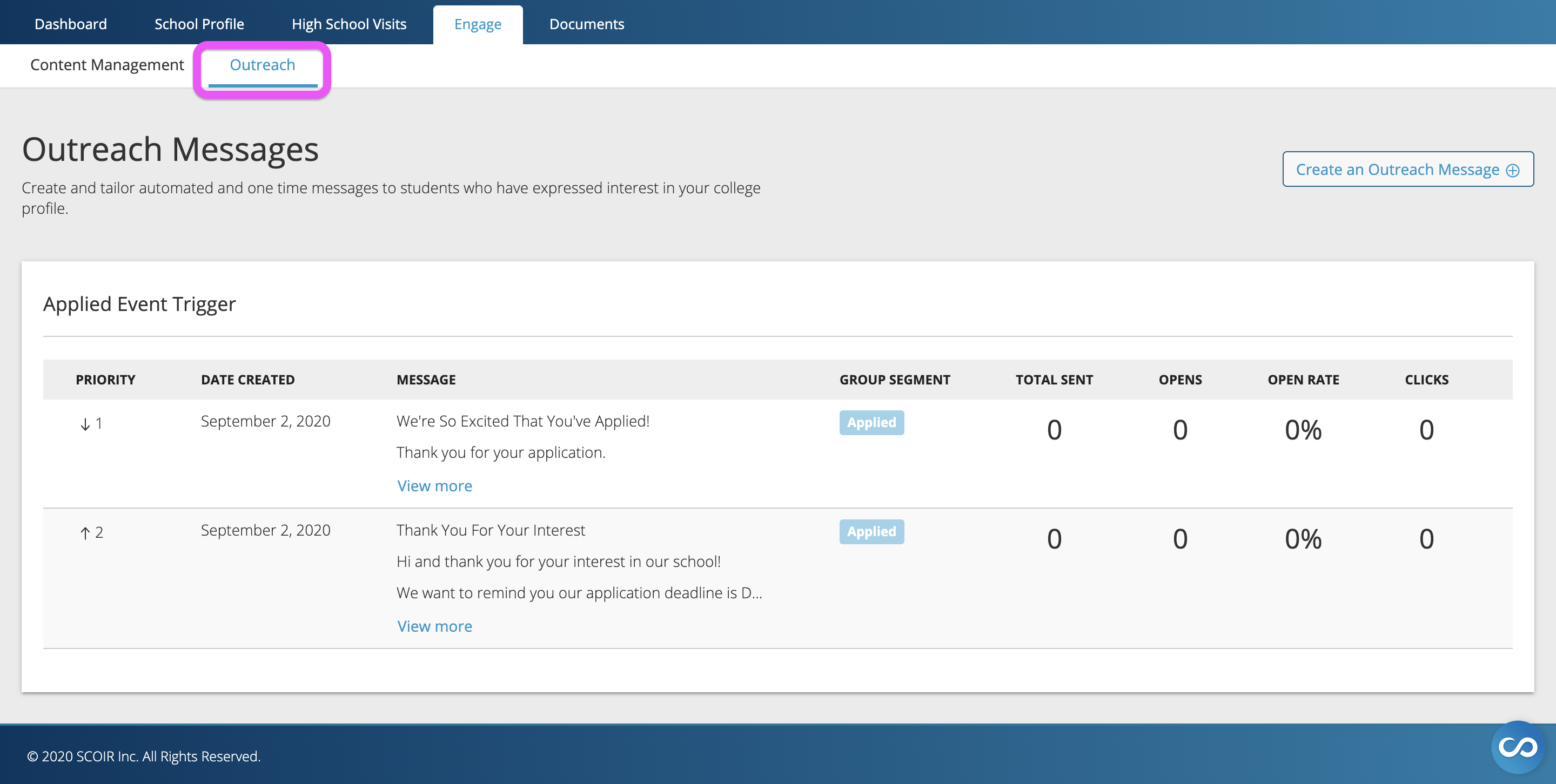Screen dimensions: 1556x784
Task: Click the first row's 0% open rate
Action: (x=1304, y=430)
